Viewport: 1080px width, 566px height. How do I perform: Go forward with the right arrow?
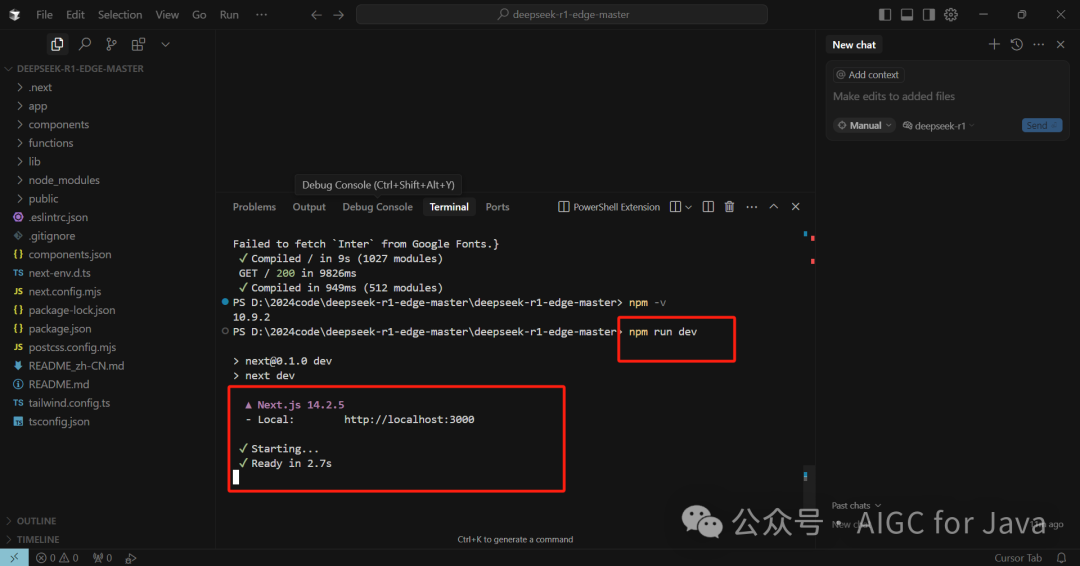pyautogui.click(x=338, y=14)
